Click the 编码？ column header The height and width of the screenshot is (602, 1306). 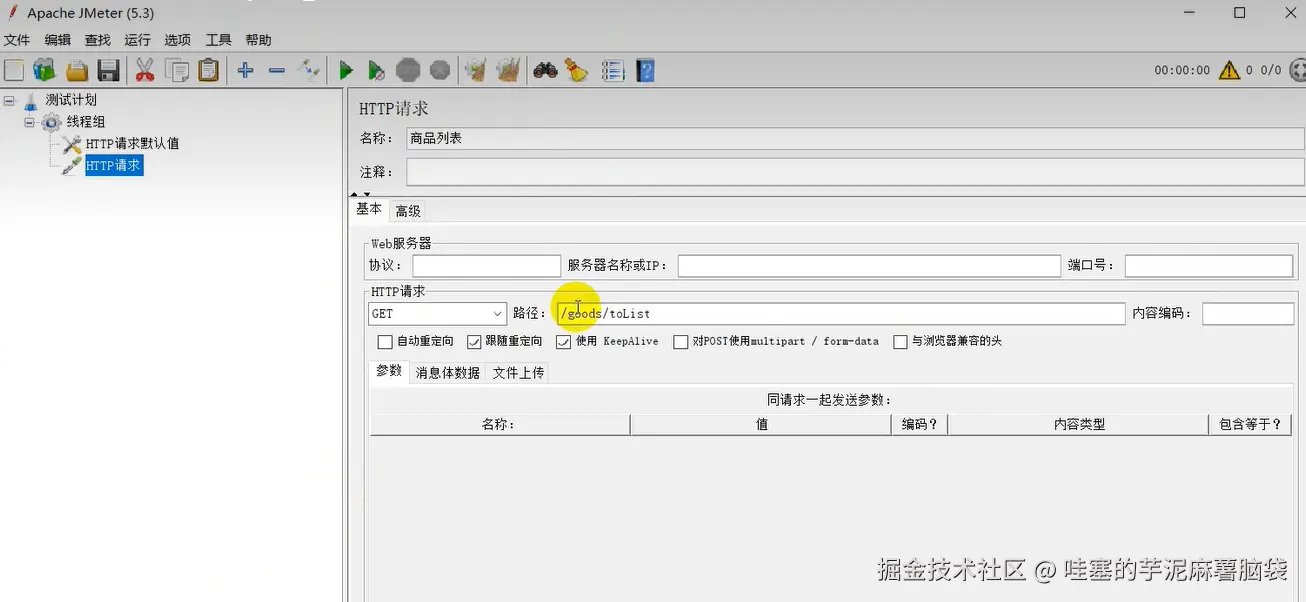[920, 425]
